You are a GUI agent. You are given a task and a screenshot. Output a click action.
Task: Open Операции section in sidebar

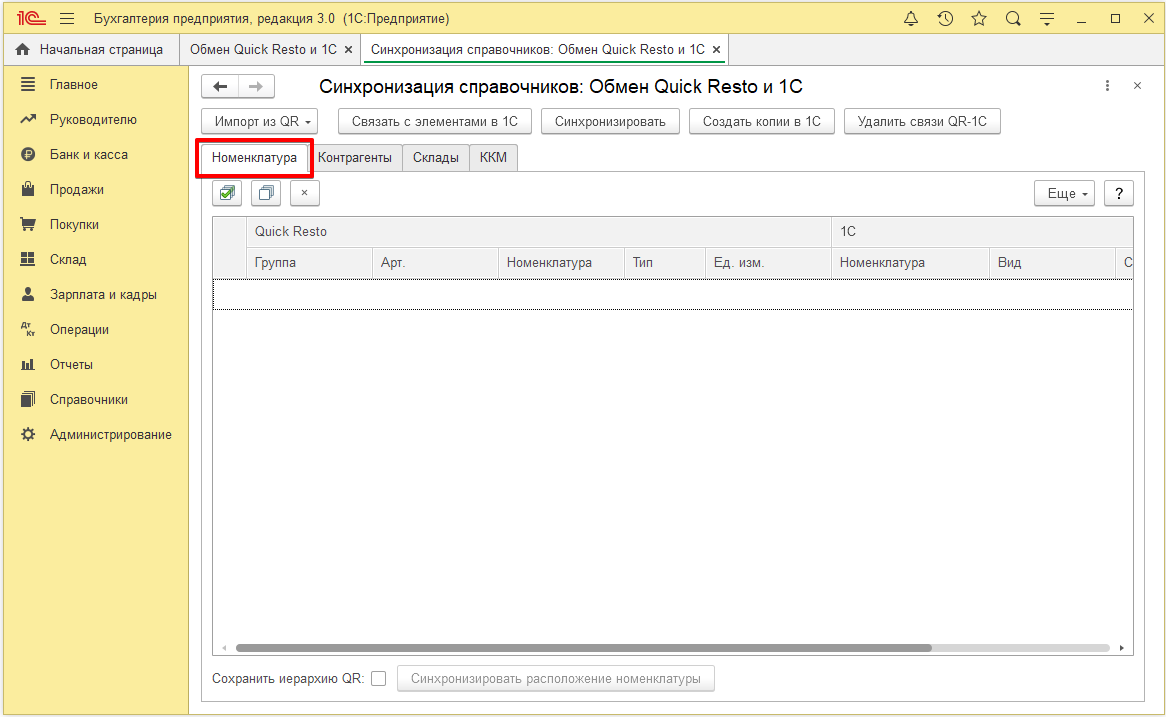(95, 329)
